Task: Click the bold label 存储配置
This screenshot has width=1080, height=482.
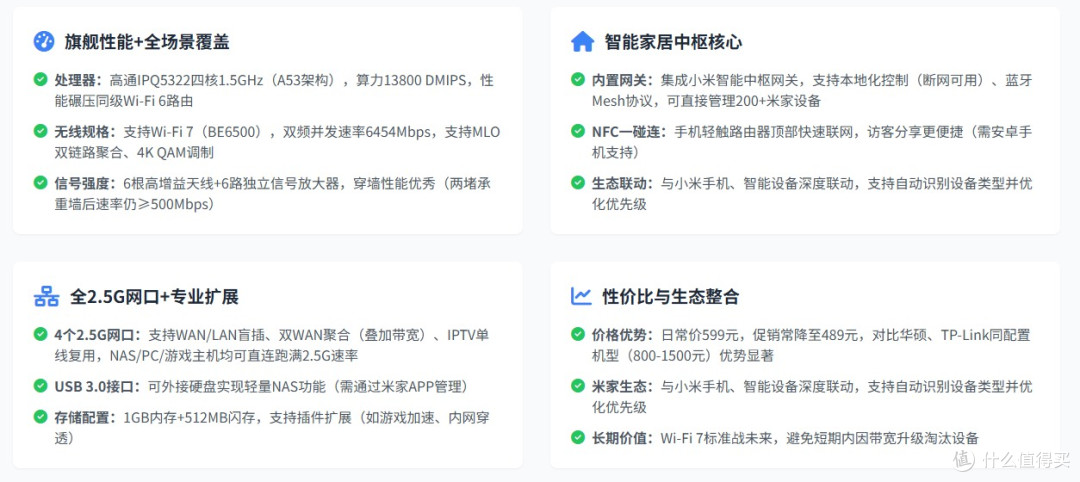Action: click(x=85, y=418)
